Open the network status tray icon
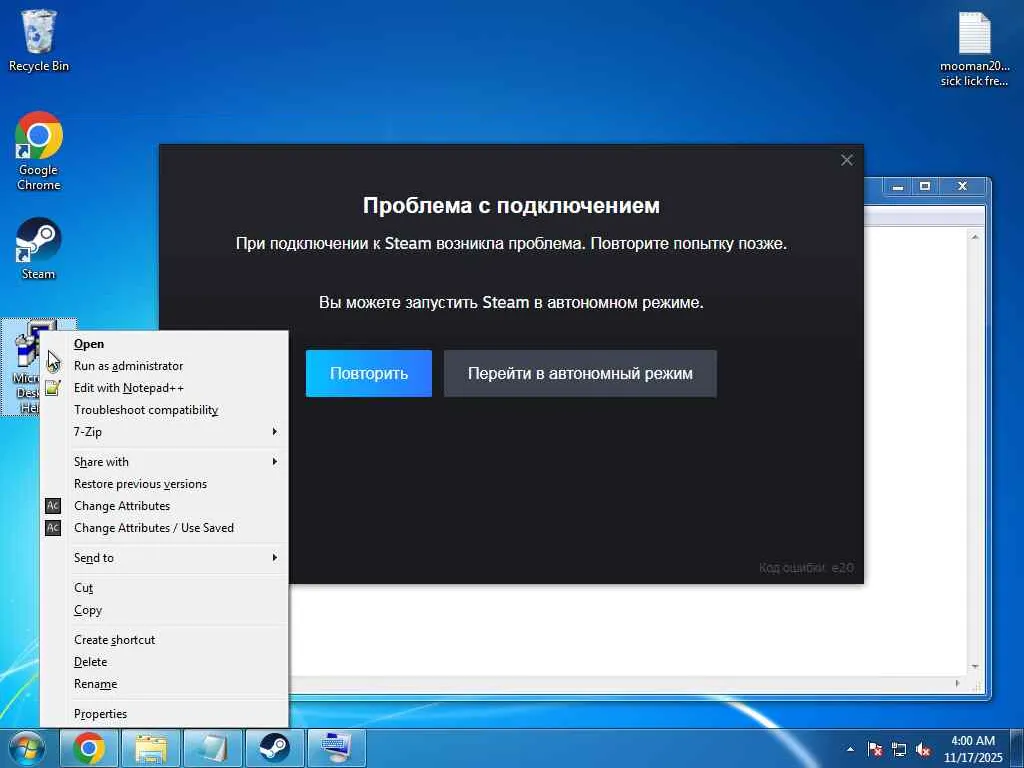This screenshot has height=768, width=1024. (x=899, y=749)
